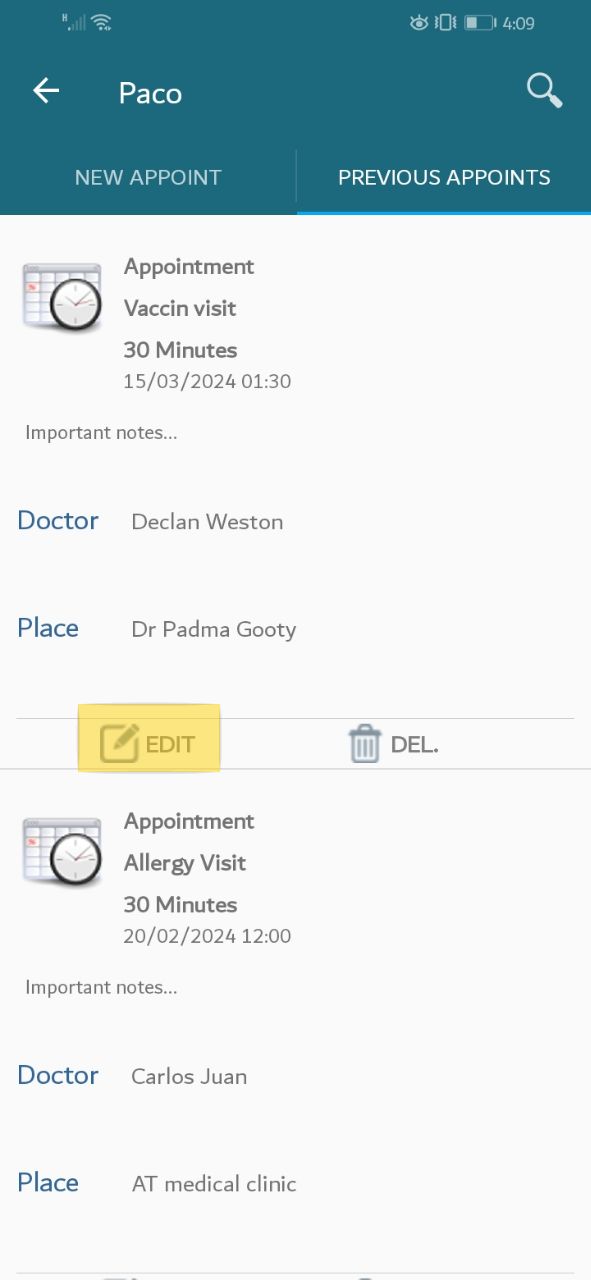
Task: Switch to NEW APPOINT tab
Action: 148,178
